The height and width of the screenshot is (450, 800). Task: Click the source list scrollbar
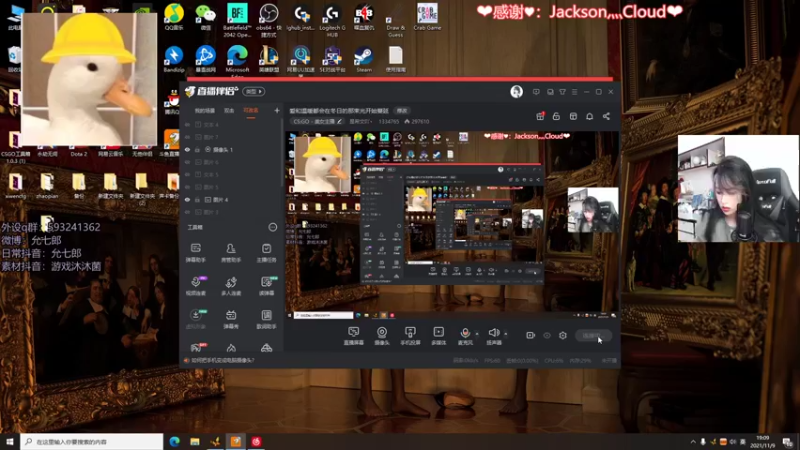tap(282, 153)
